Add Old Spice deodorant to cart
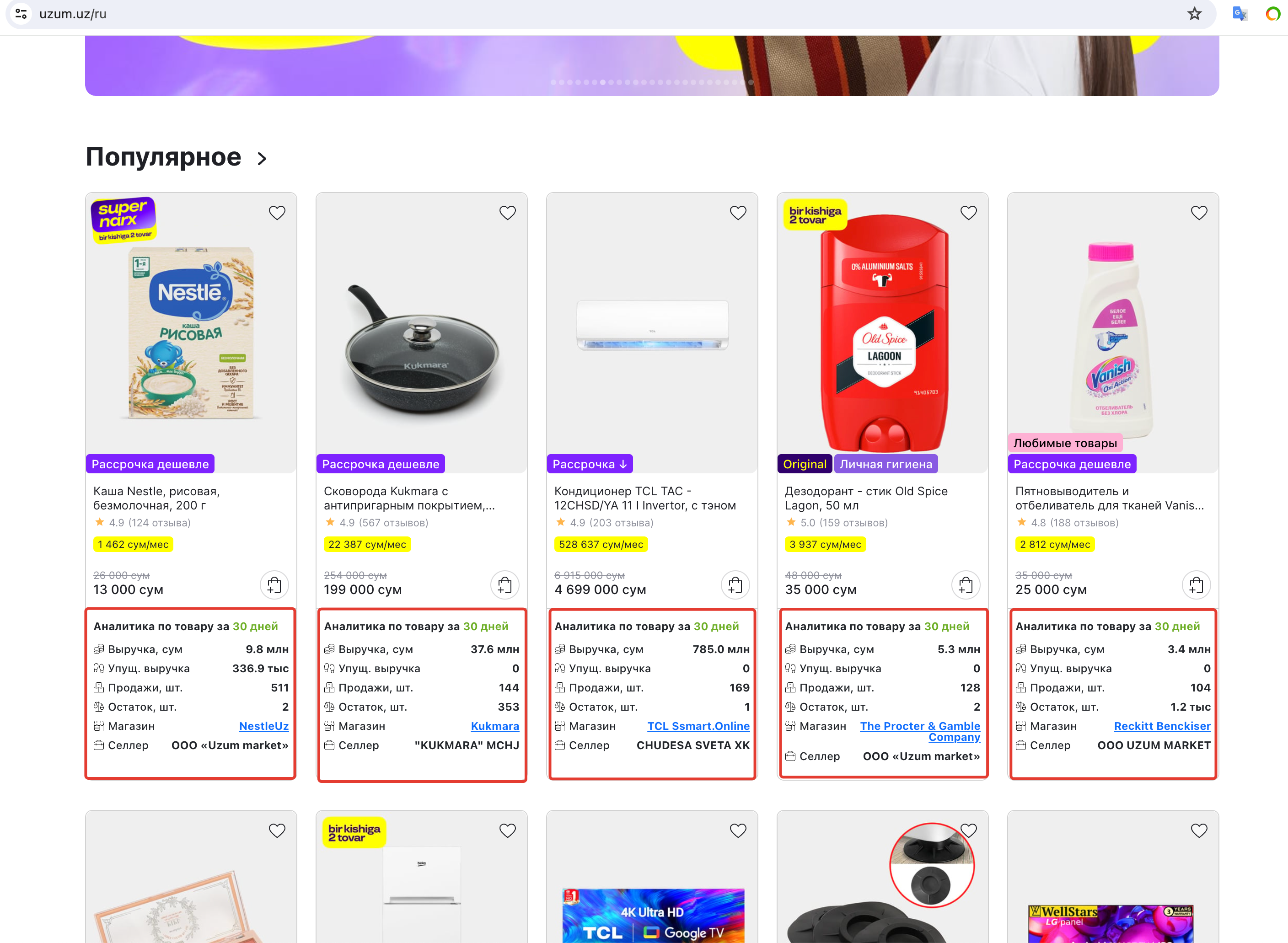Viewport: 1288px width, 943px height. pos(966,585)
